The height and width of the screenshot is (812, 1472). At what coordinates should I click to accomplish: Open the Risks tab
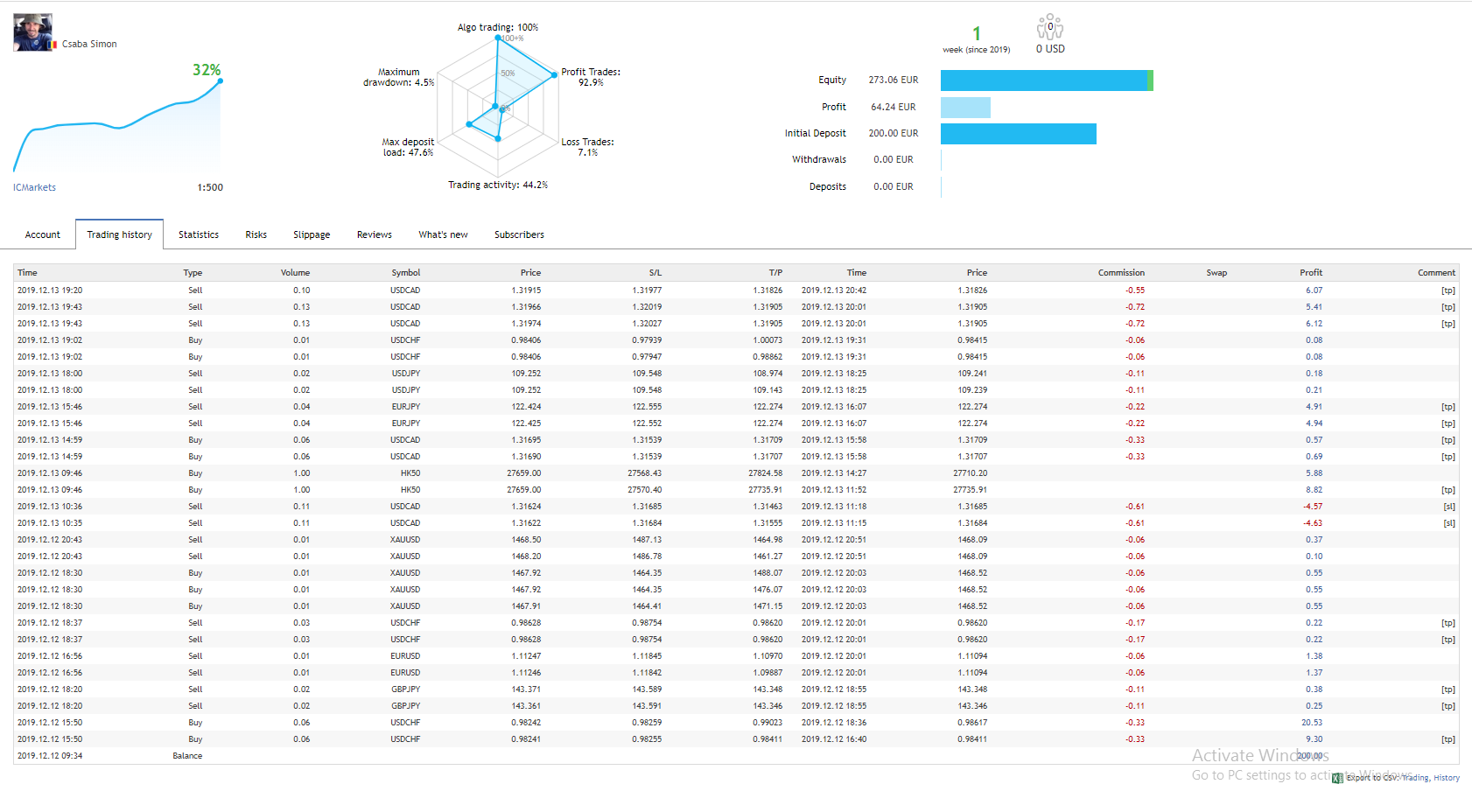(256, 234)
